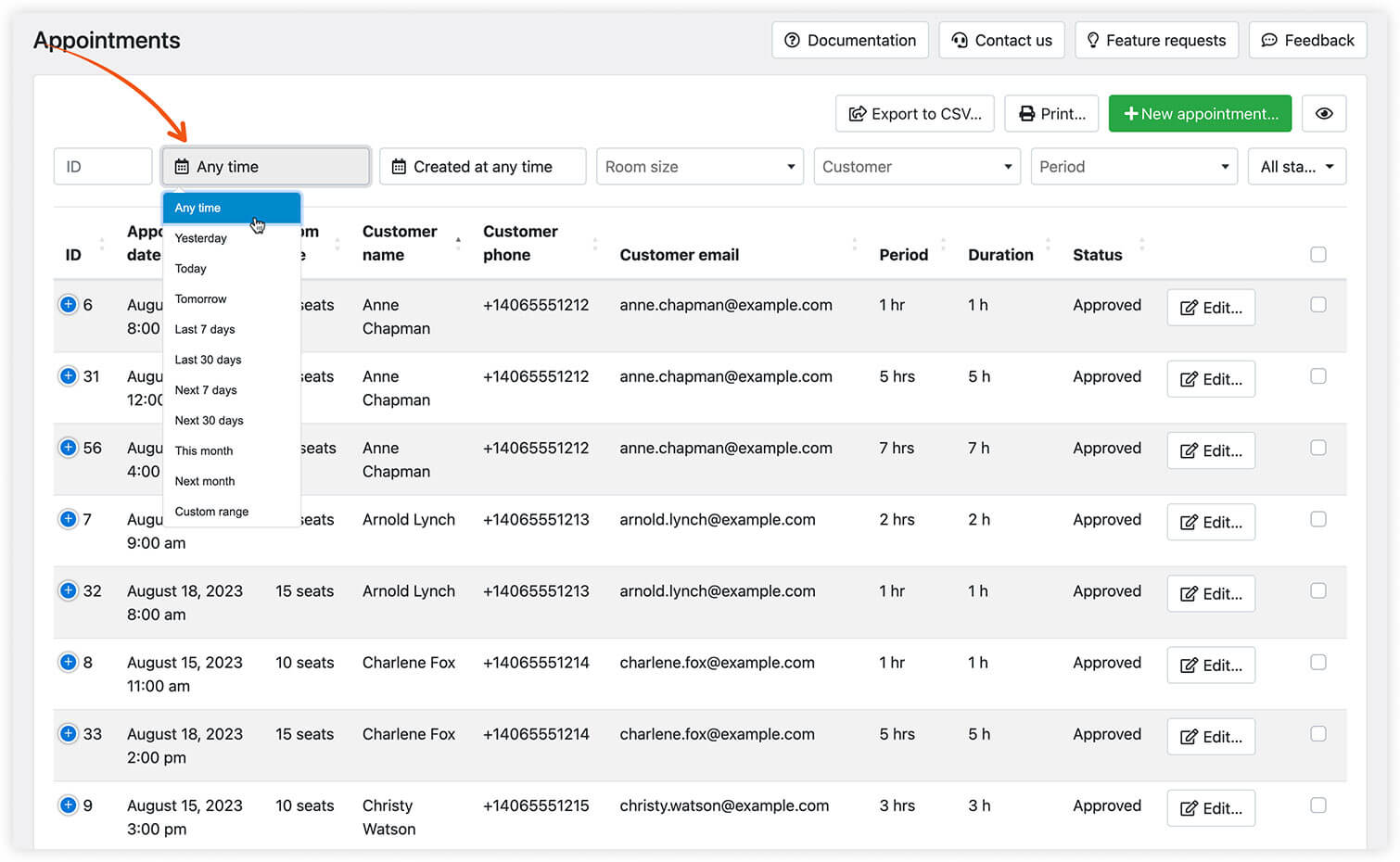1400x862 pixels.
Task: Focus the ID filter input field
Action: tap(103, 167)
